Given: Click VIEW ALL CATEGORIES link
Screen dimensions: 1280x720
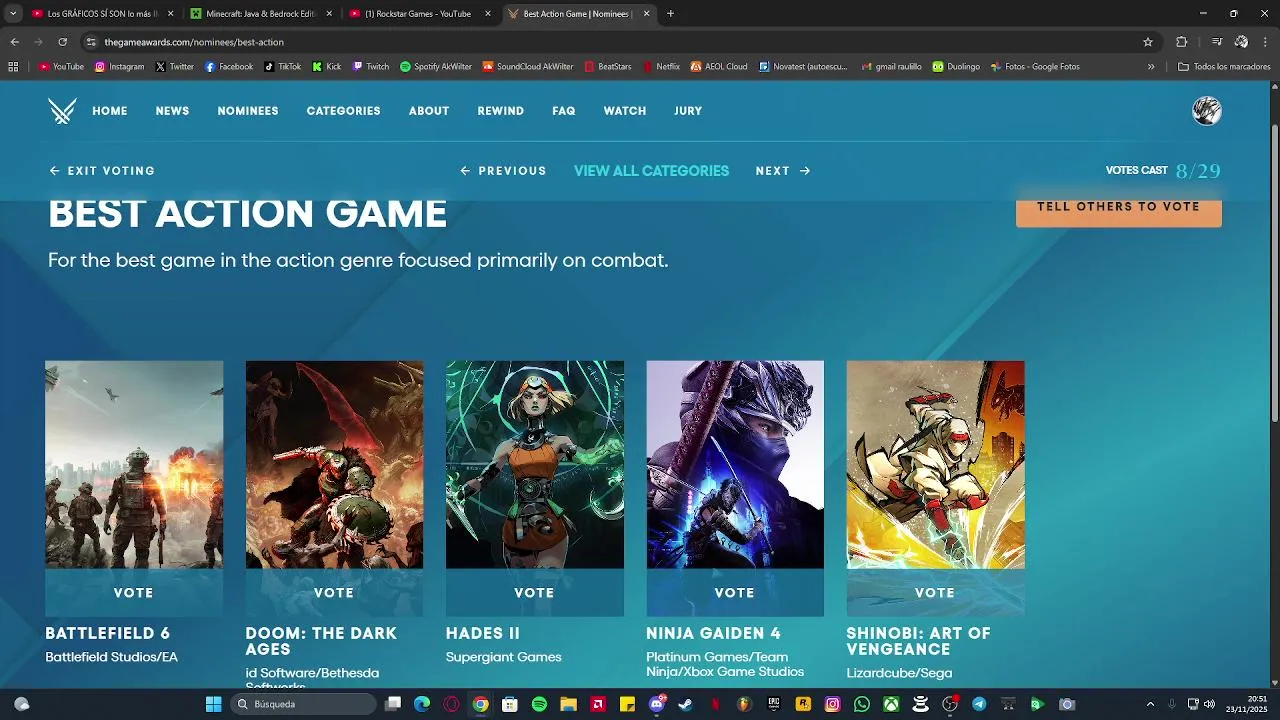Looking at the screenshot, I should (x=651, y=171).
